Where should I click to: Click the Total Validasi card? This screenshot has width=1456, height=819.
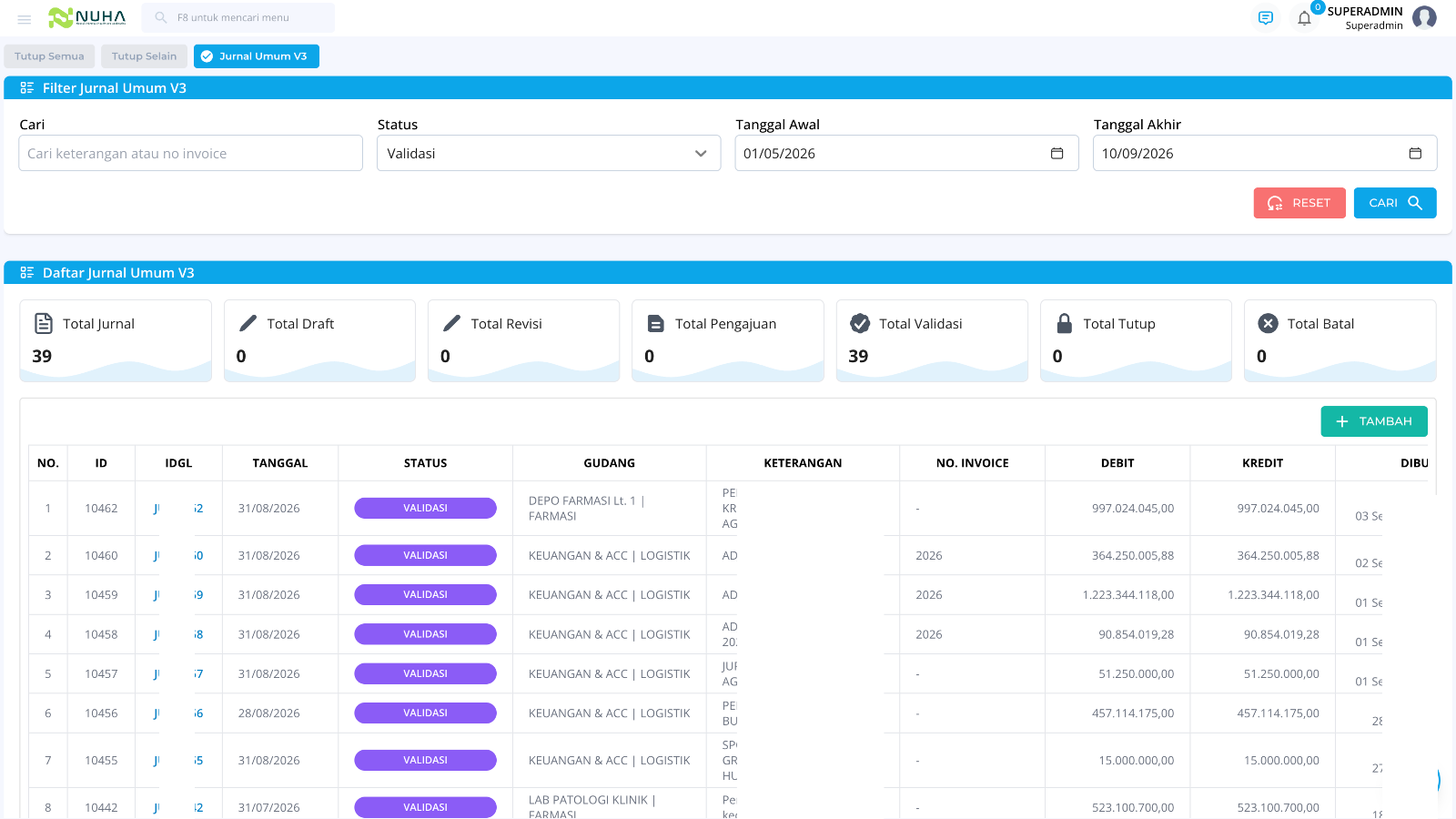[x=932, y=340]
